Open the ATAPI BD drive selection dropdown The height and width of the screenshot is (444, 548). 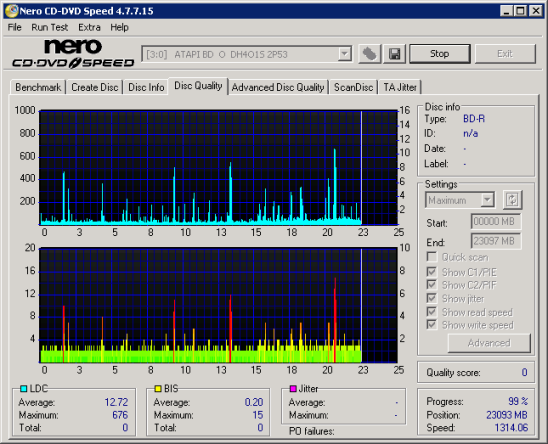pyautogui.click(x=247, y=54)
